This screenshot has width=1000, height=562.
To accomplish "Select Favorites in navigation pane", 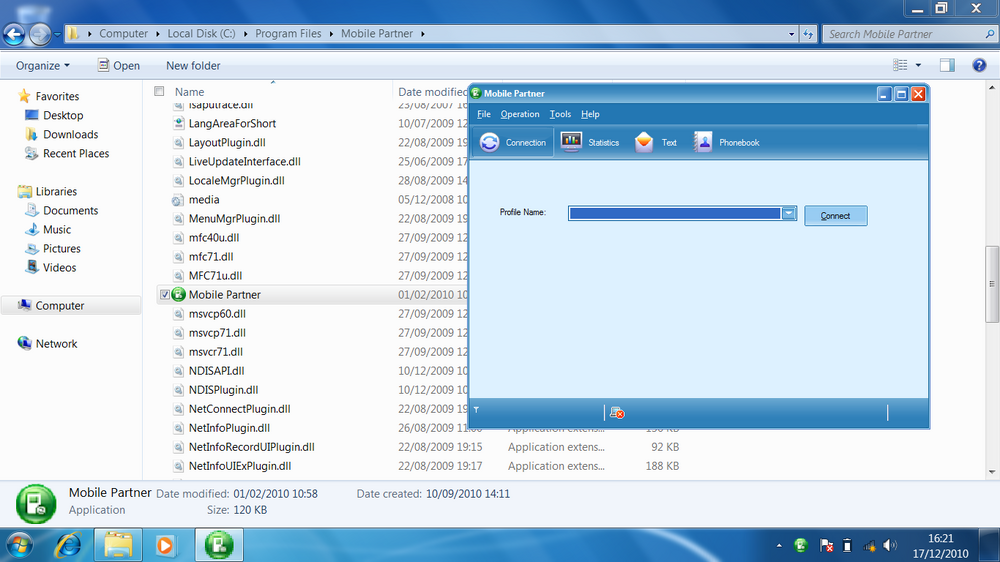I will coord(57,96).
